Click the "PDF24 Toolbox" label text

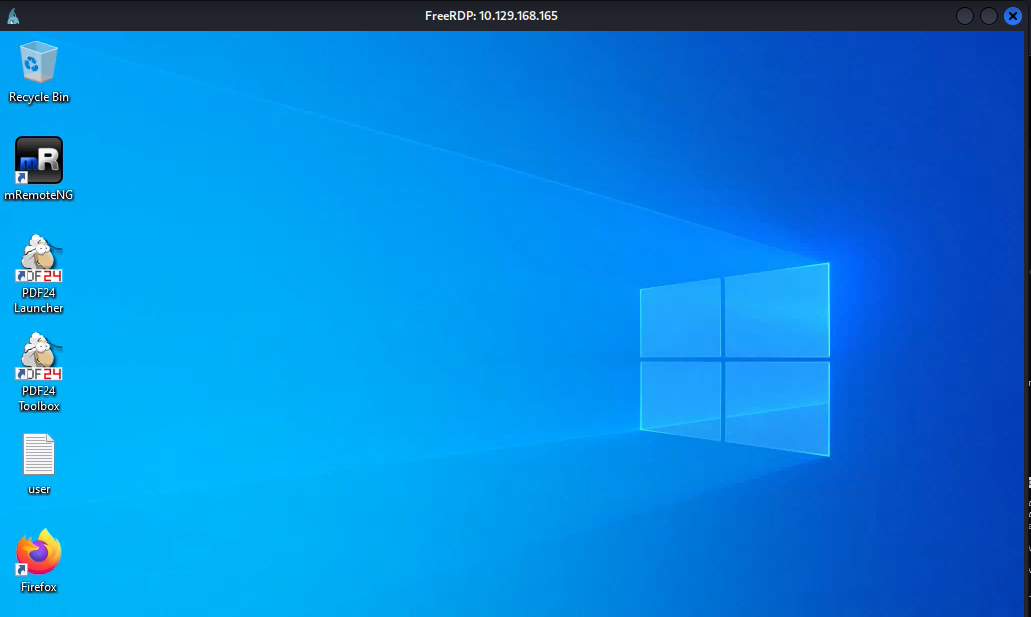(x=39, y=399)
